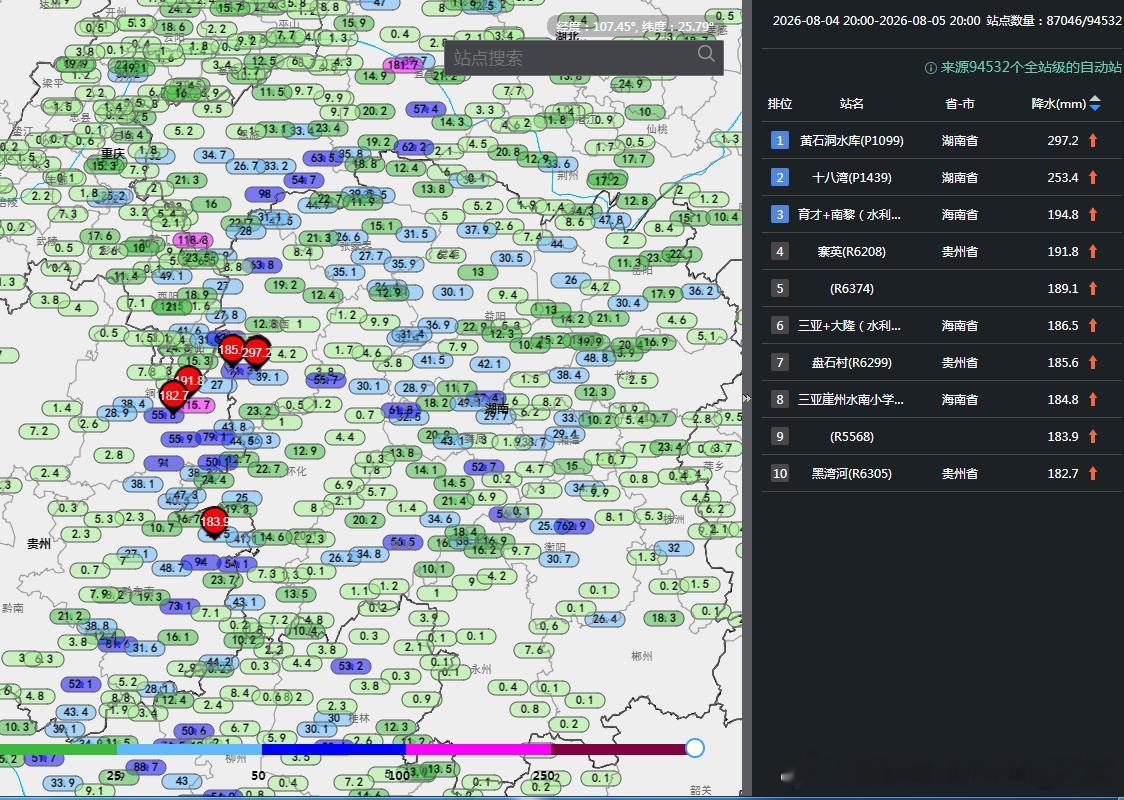Select station 三亚崖州水南小学 in ranking list
This screenshot has width=1124, height=800.
pyautogui.click(x=851, y=399)
